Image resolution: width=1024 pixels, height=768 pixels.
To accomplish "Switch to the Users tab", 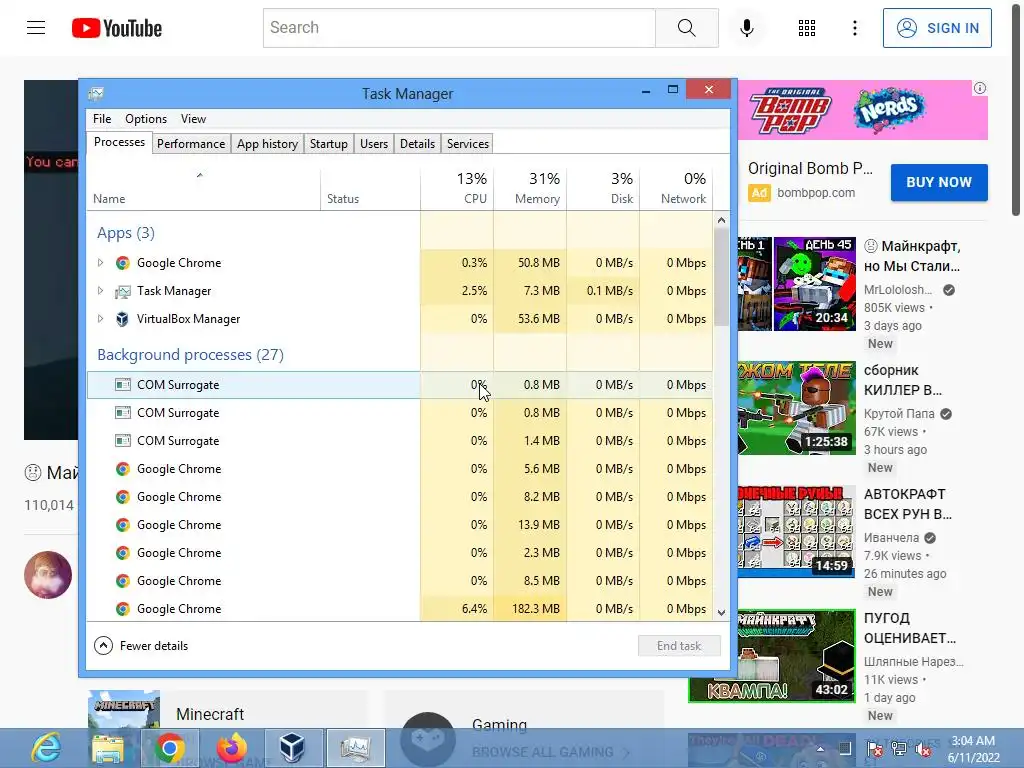I will pyautogui.click(x=374, y=144).
